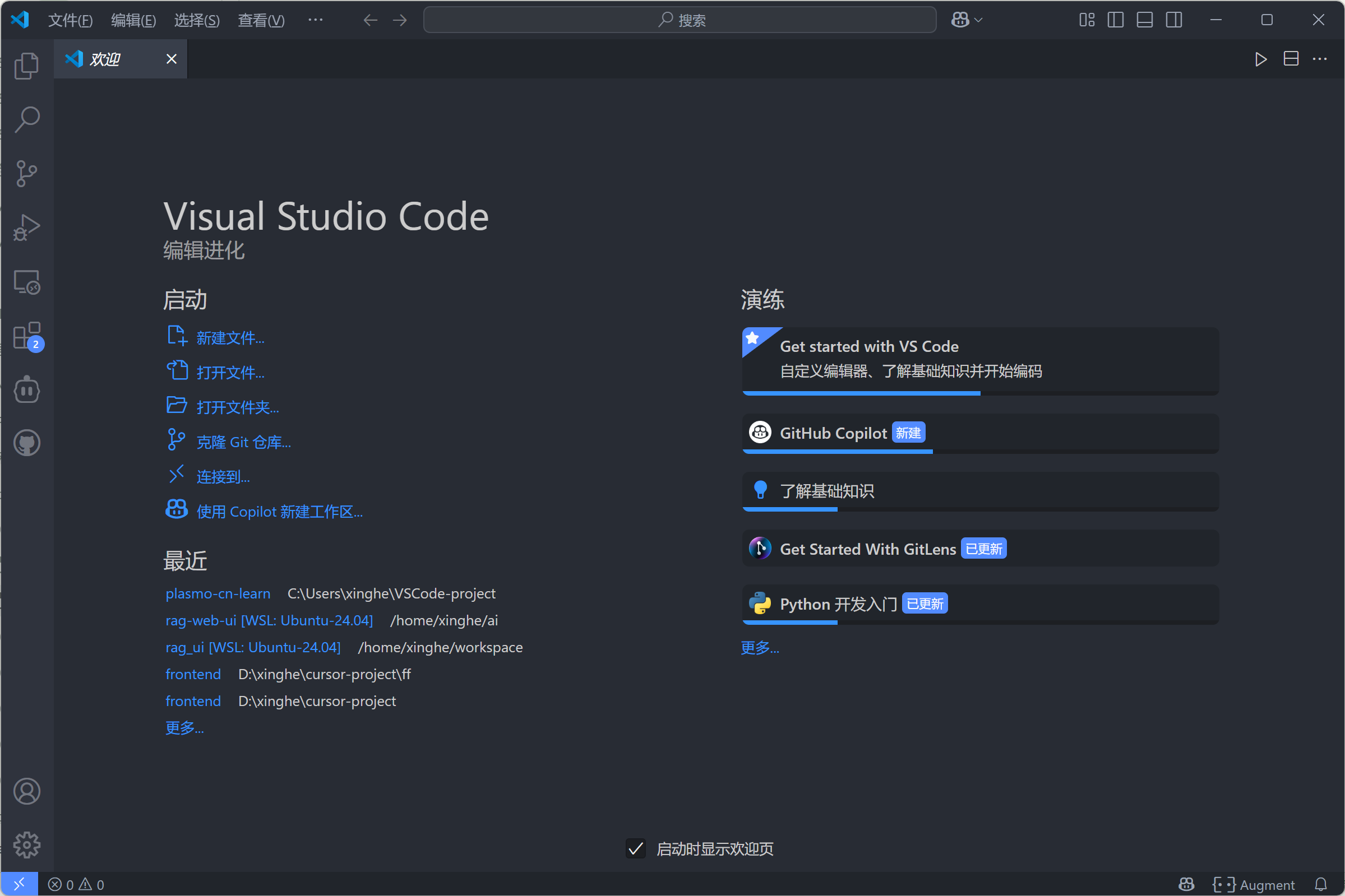This screenshot has width=1345, height=896.
Task: Open the Python 开发入门 walkthrough
Action: coord(981,605)
